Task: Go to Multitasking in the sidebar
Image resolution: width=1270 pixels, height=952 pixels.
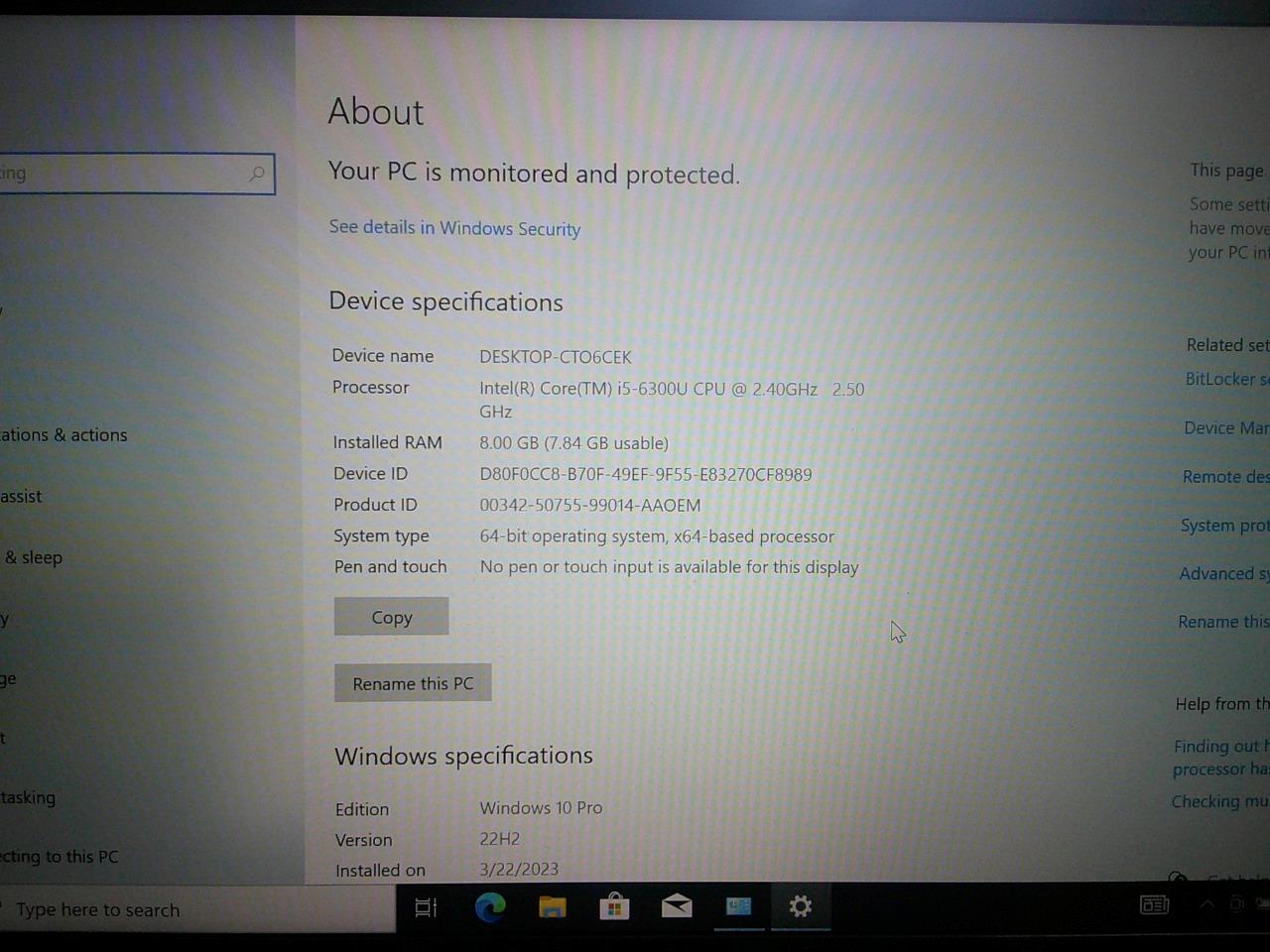Action: (x=28, y=797)
